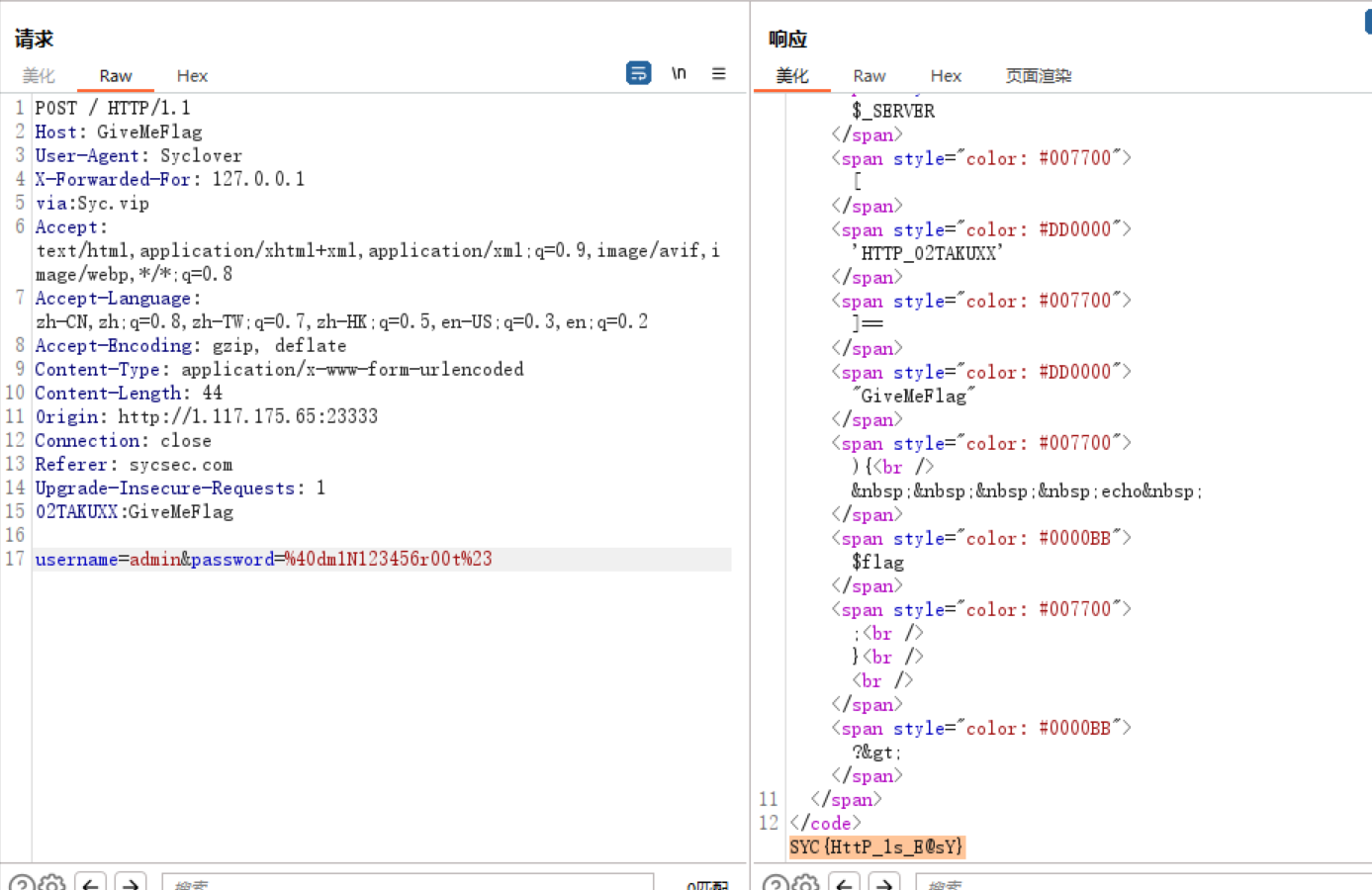Click the $_SERVER text in response

click(x=893, y=111)
